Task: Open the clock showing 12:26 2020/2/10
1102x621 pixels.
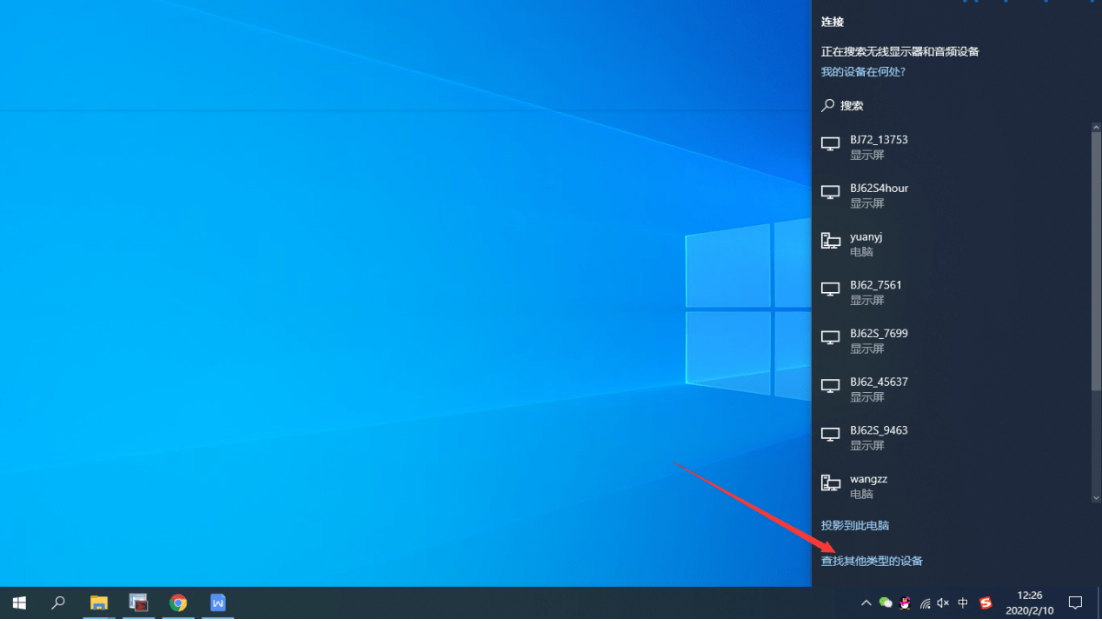Action: click(1030, 603)
